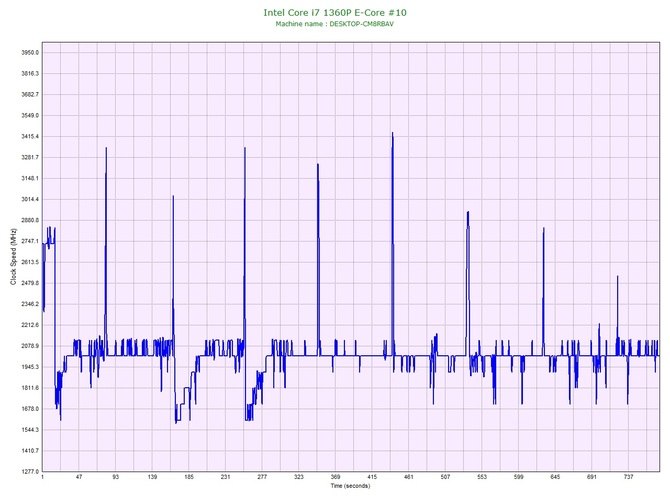
Task: Click the x-axis tick label 599
Action: pos(519,477)
